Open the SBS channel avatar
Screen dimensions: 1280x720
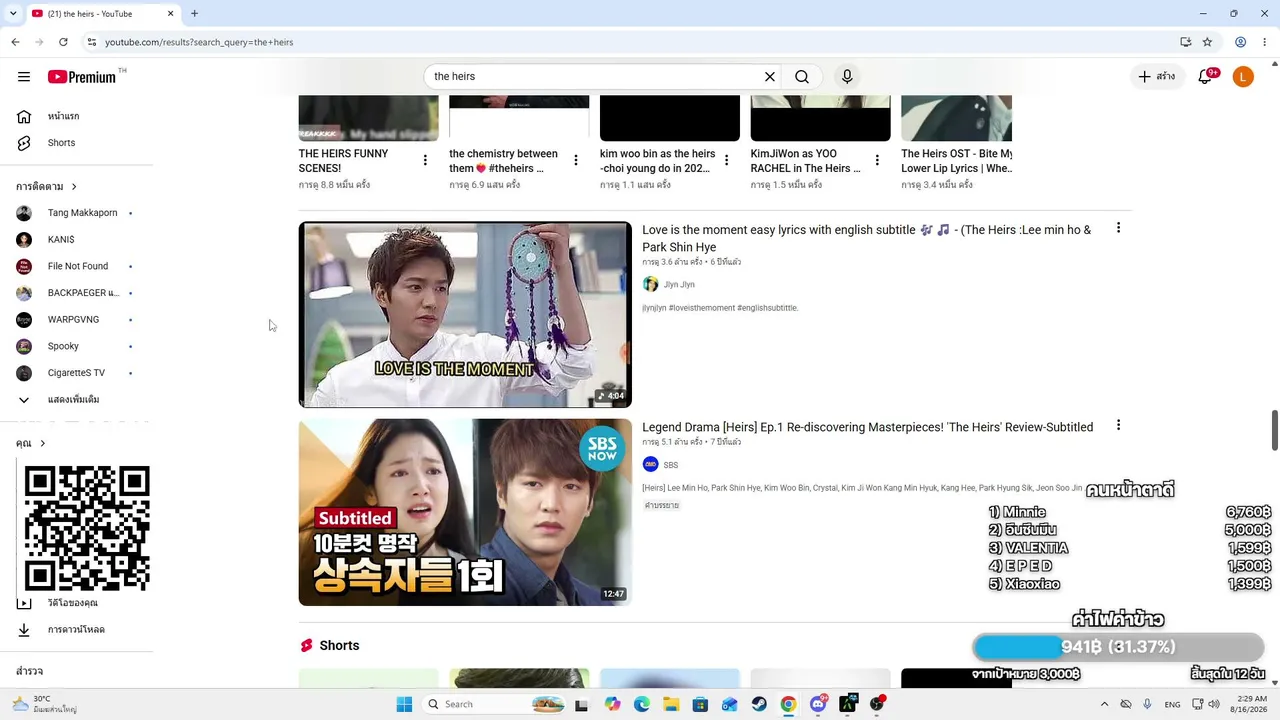(x=650, y=465)
